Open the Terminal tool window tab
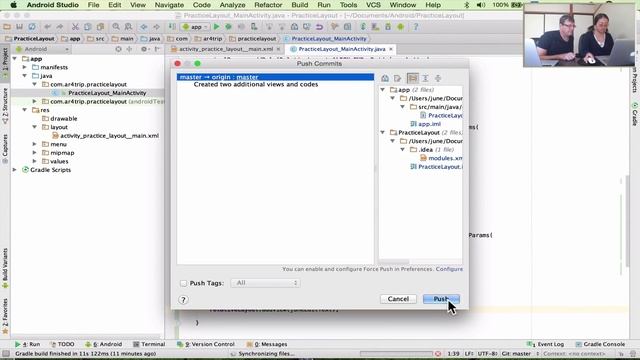This screenshot has height=360, width=640. click(x=149, y=344)
